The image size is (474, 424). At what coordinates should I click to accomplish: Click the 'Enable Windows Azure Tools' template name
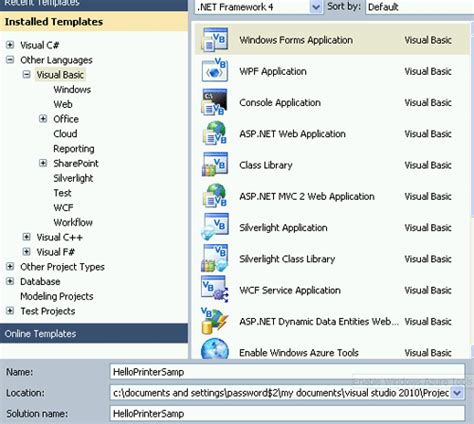pyautogui.click(x=299, y=353)
